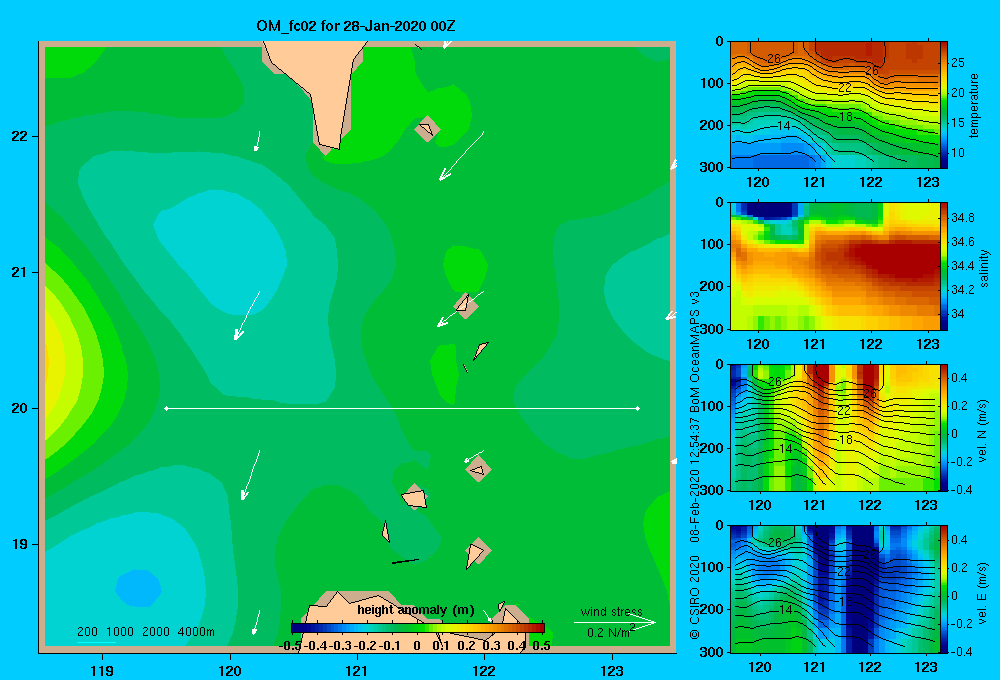Click the '0.2 N/m2' wind stress value

[610, 632]
